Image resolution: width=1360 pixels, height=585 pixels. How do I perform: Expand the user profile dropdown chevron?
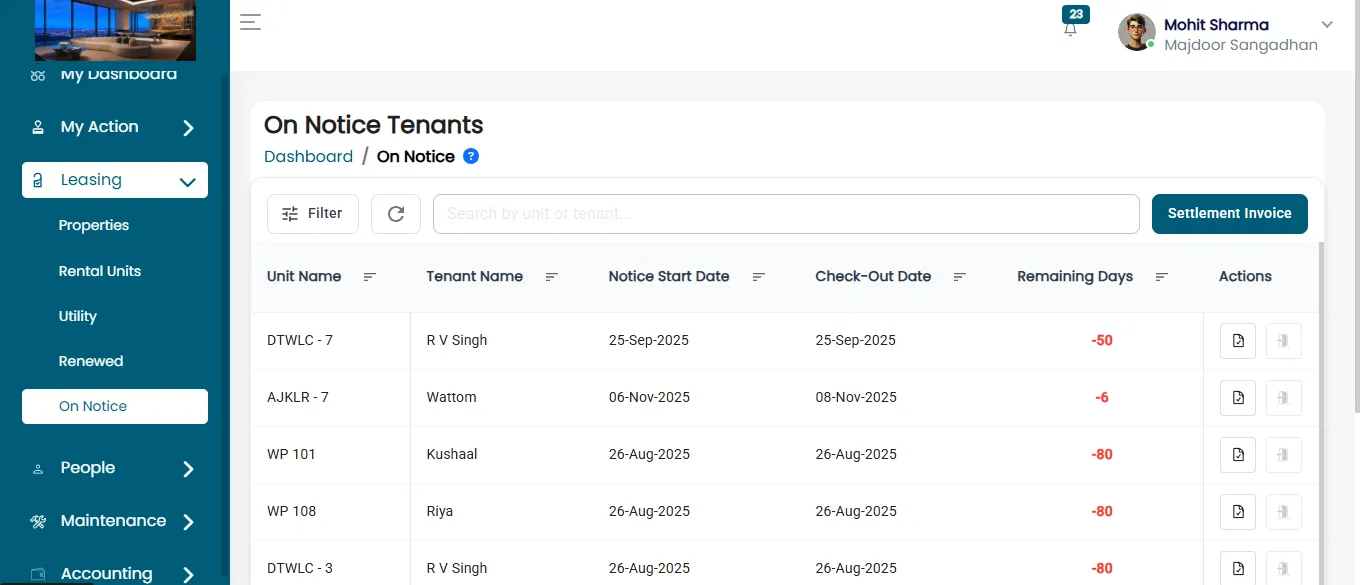click(1327, 25)
